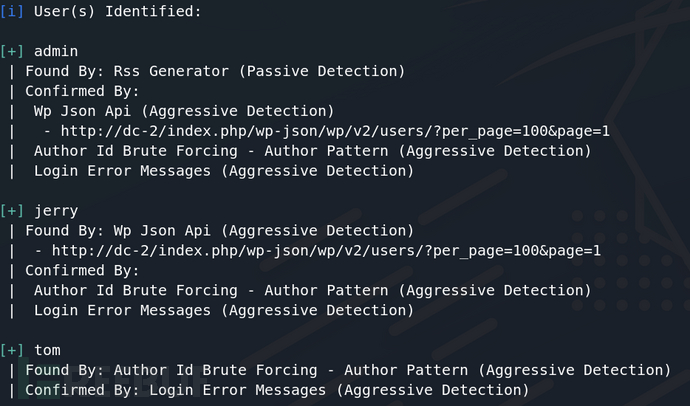This screenshot has height=406, width=690.
Task: Click the [+] marker beside admin
Action: 13,50
